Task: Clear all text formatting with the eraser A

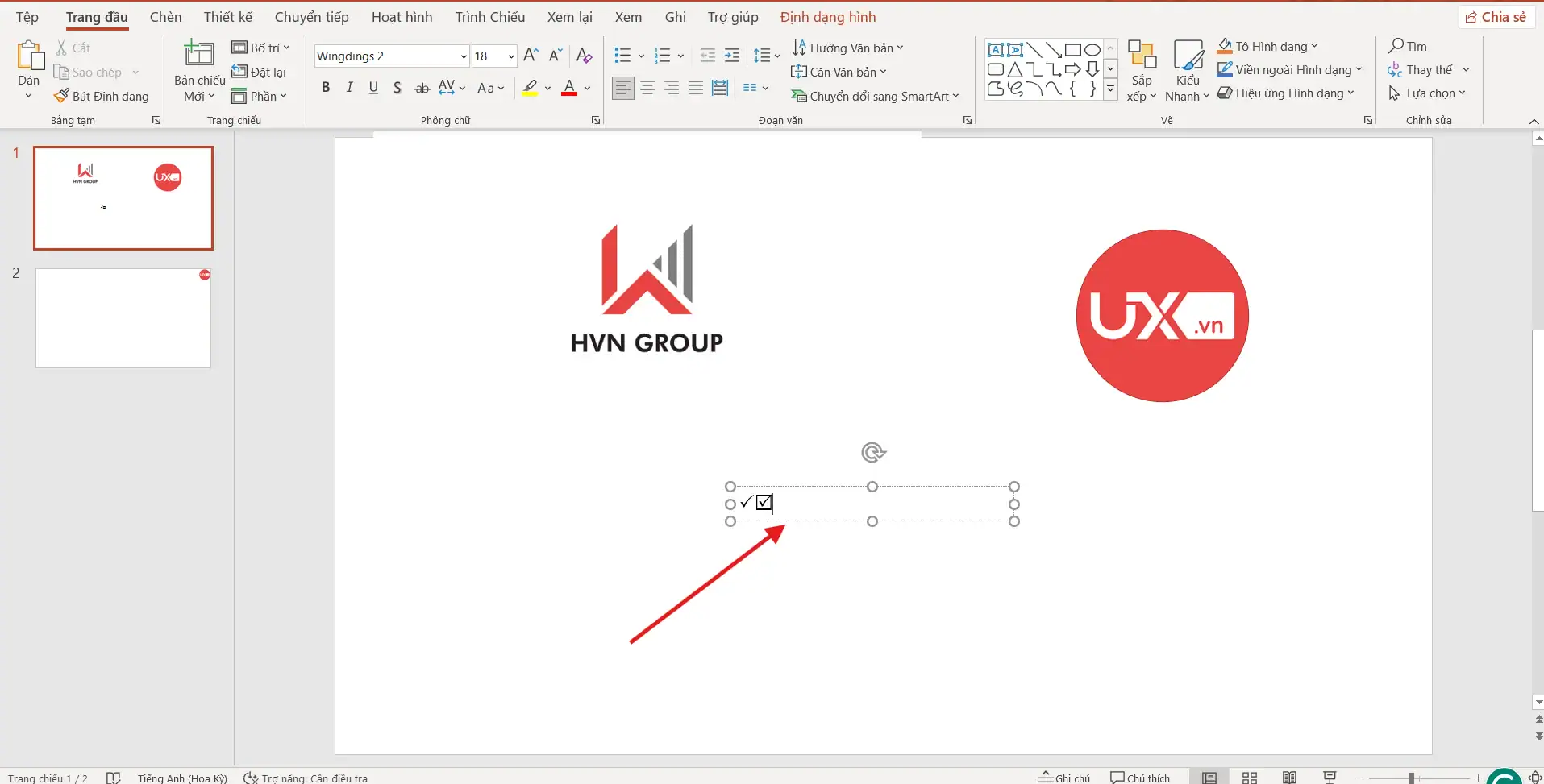Action: tap(585, 55)
